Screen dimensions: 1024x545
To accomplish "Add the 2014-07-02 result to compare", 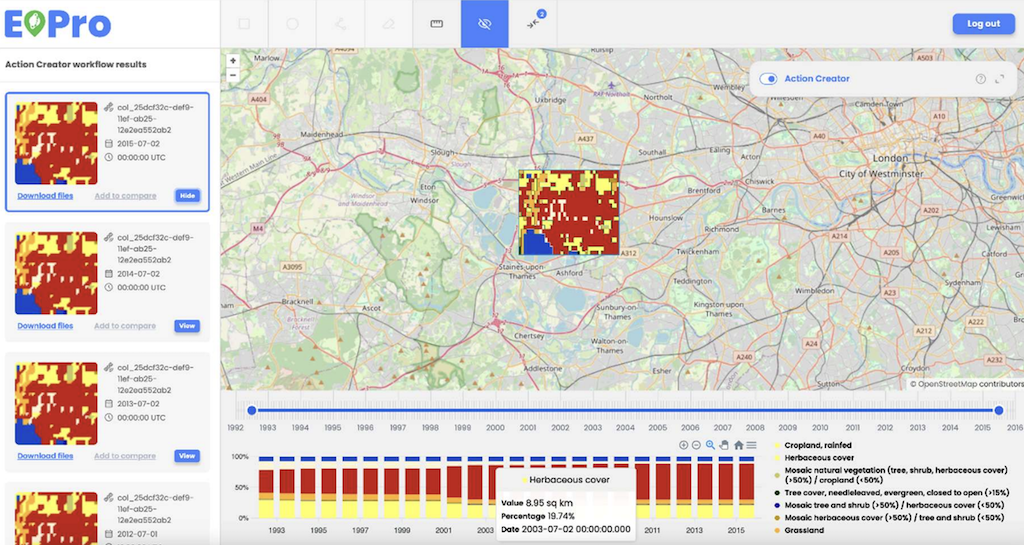I will pyautogui.click(x=125, y=326).
